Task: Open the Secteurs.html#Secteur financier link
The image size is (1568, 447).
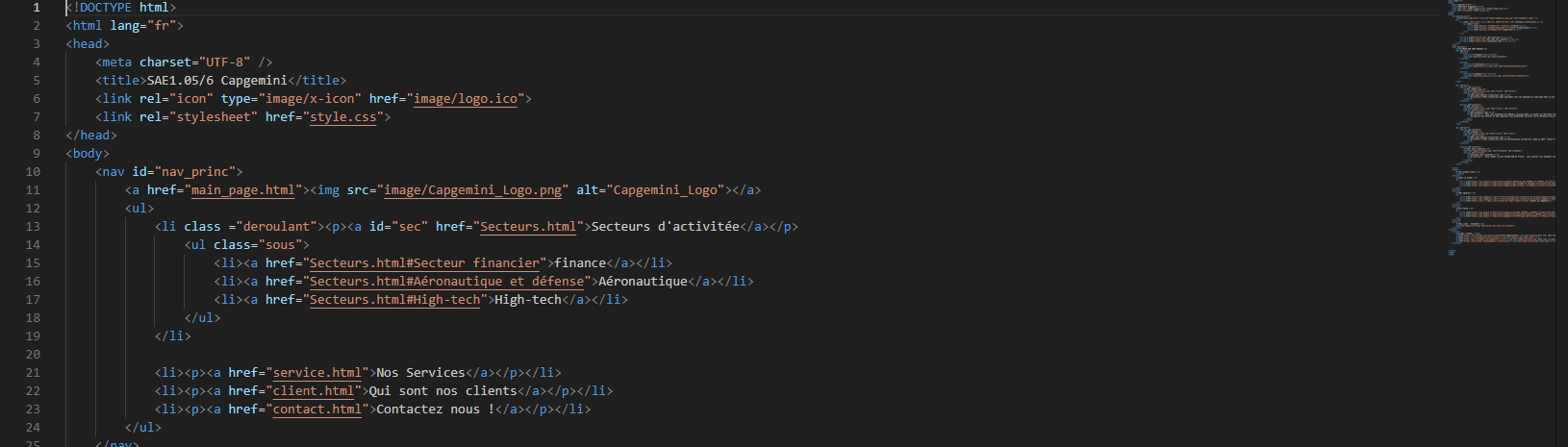Action: (424, 263)
